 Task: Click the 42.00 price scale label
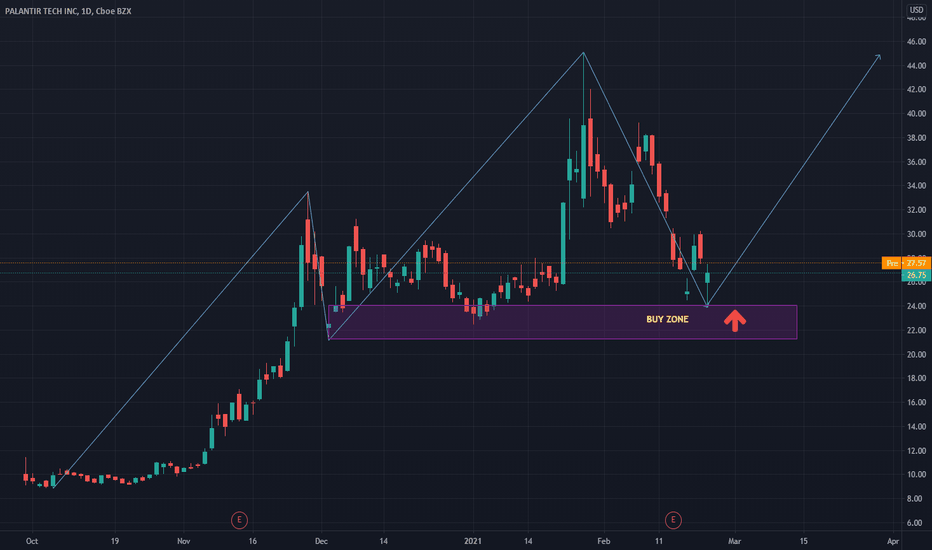[x=916, y=90]
